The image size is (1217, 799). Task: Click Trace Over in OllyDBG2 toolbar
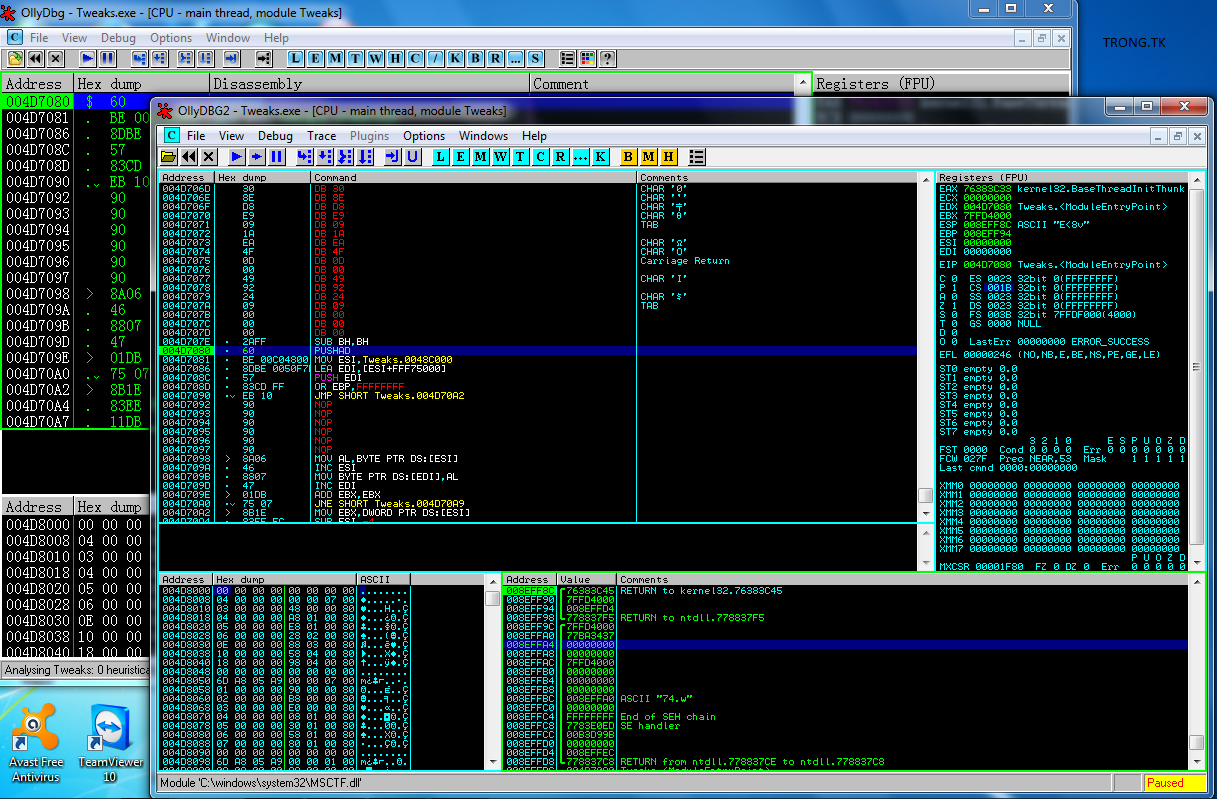click(364, 157)
